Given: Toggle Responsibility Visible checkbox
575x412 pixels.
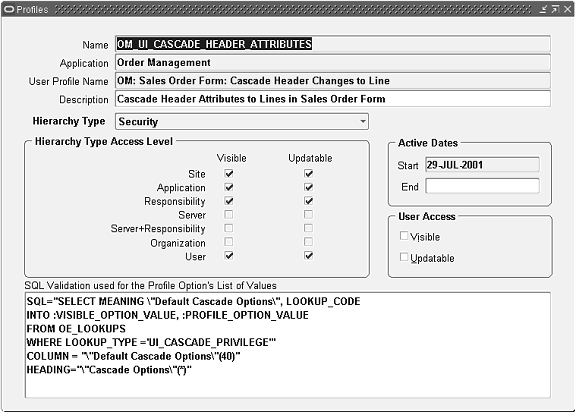Looking at the screenshot, I should coord(229,201).
